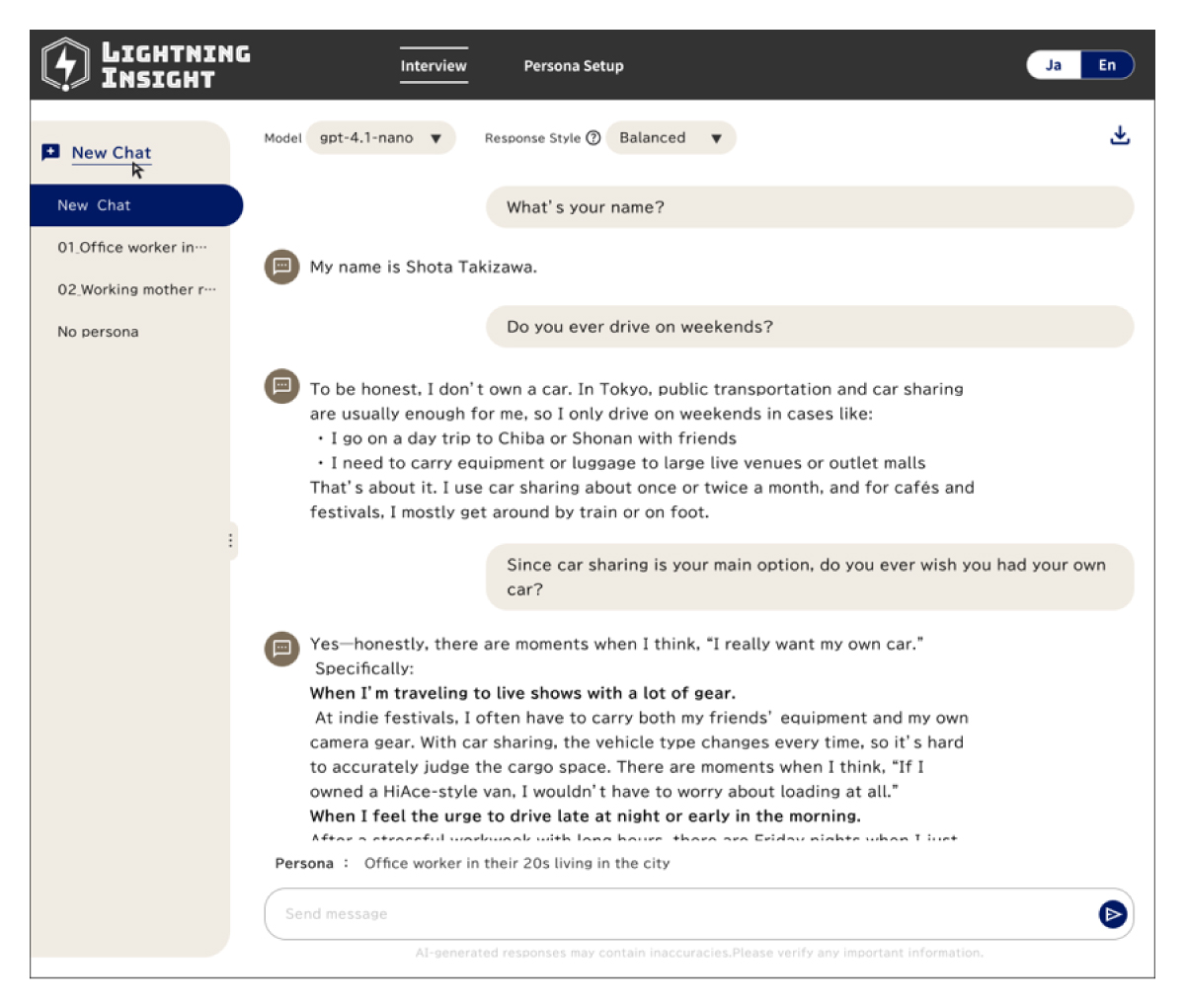Click the send message arrow icon
Image resolution: width=1185 pixels, height=1008 pixels.
[x=1112, y=914]
